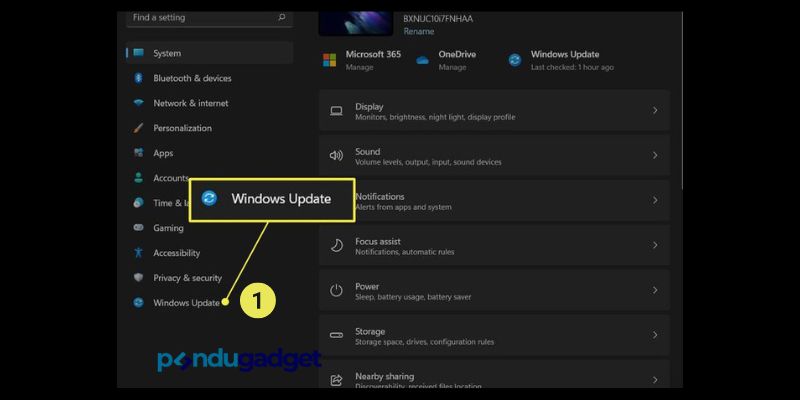Click Manage under OneDrive

[452, 67]
